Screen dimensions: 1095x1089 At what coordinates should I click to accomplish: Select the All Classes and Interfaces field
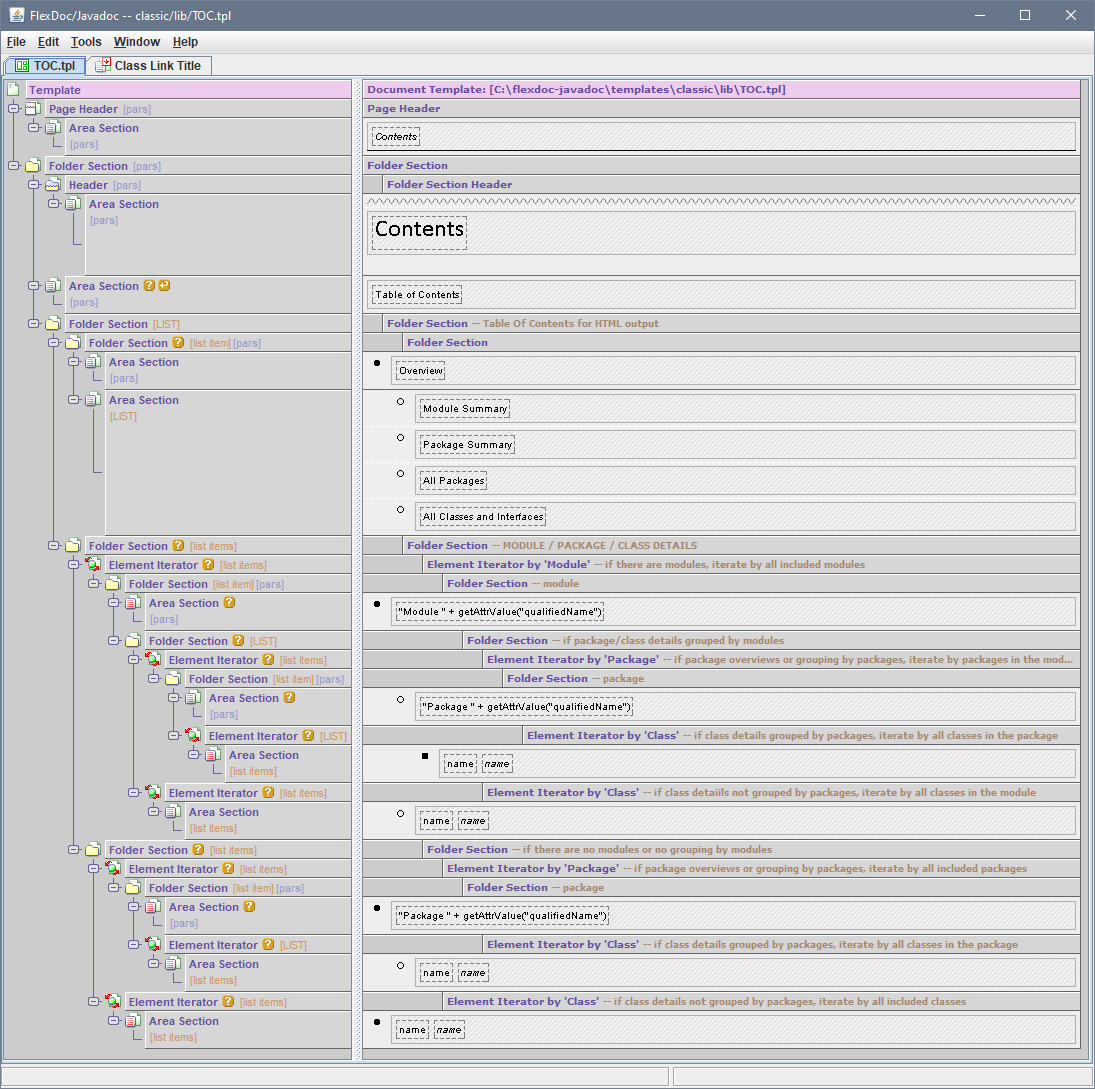[x=482, y=517]
